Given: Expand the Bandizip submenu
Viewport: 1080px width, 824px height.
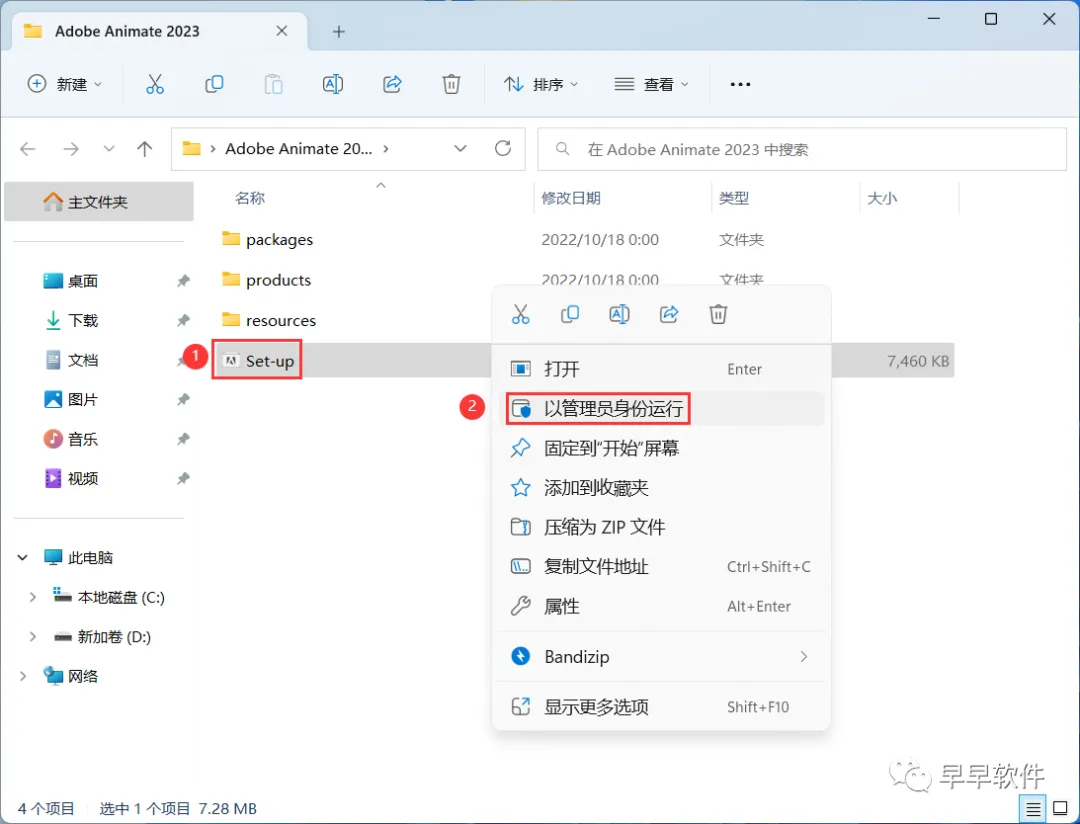Looking at the screenshot, I should [803, 657].
